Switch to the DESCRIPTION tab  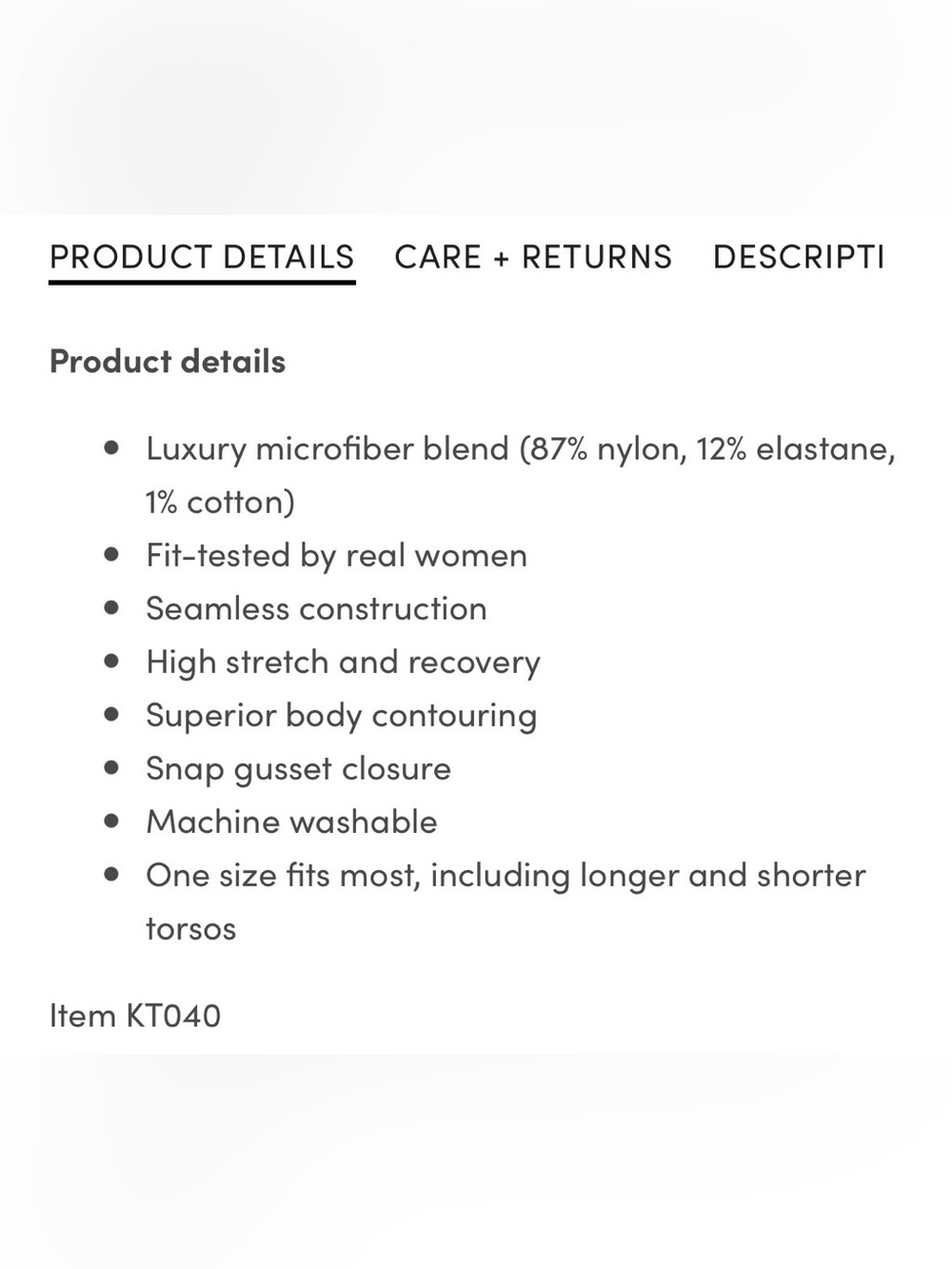point(799,257)
